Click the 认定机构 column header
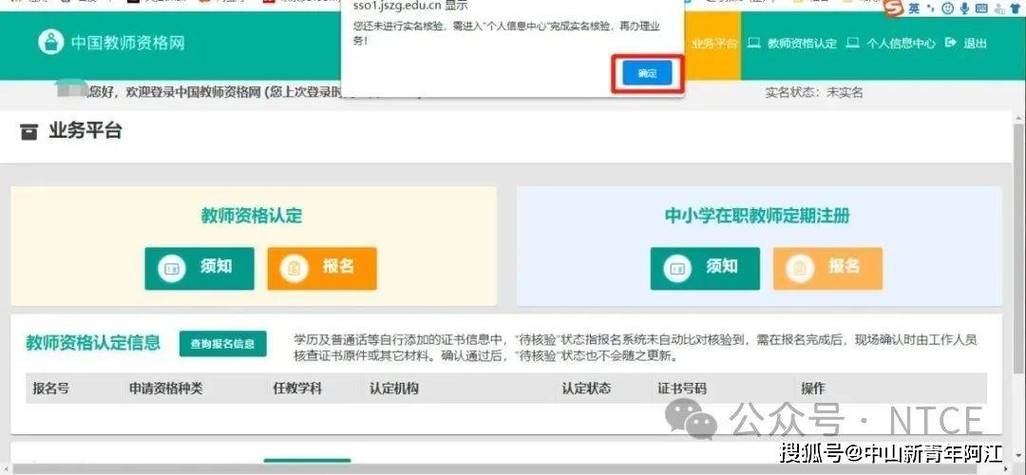 pos(394,388)
